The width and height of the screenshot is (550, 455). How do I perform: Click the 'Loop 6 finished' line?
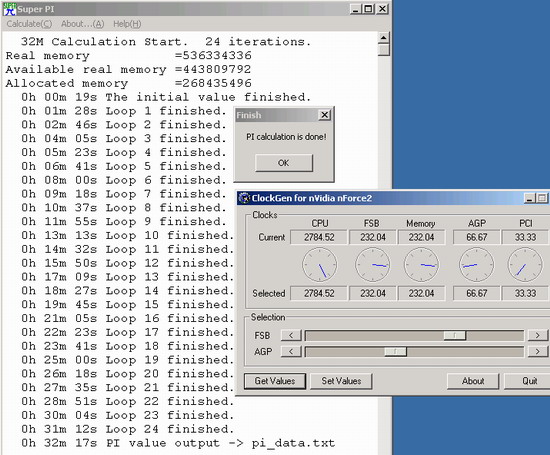pyautogui.click(x=123, y=180)
